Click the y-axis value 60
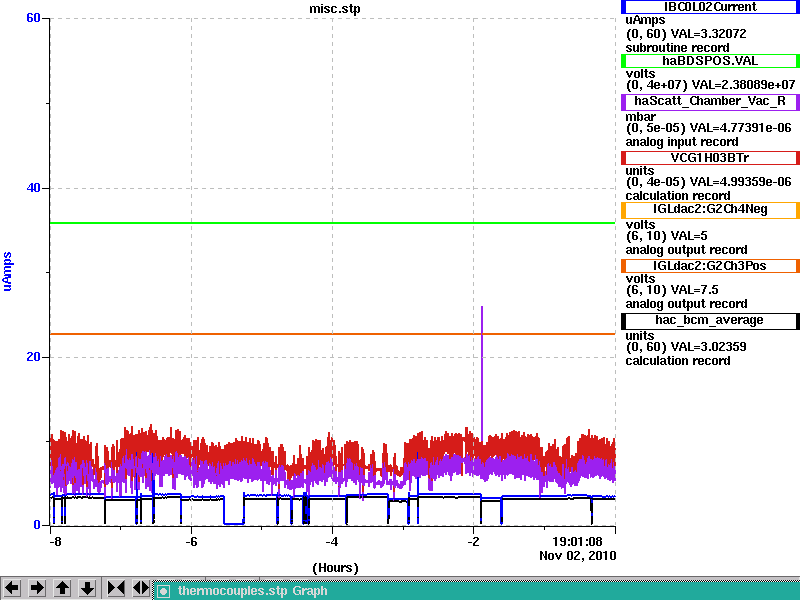Viewport: 800px width, 600px height. [33, 18]
